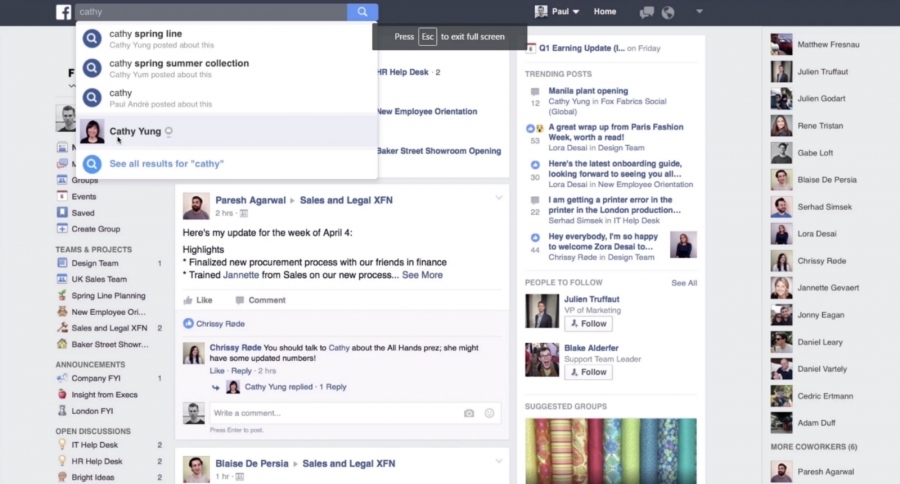Select 'cathy spring summer collection' suggestion
Image resolution: width=900 pixels, height=484 pixels.
(x=227, y=68)
